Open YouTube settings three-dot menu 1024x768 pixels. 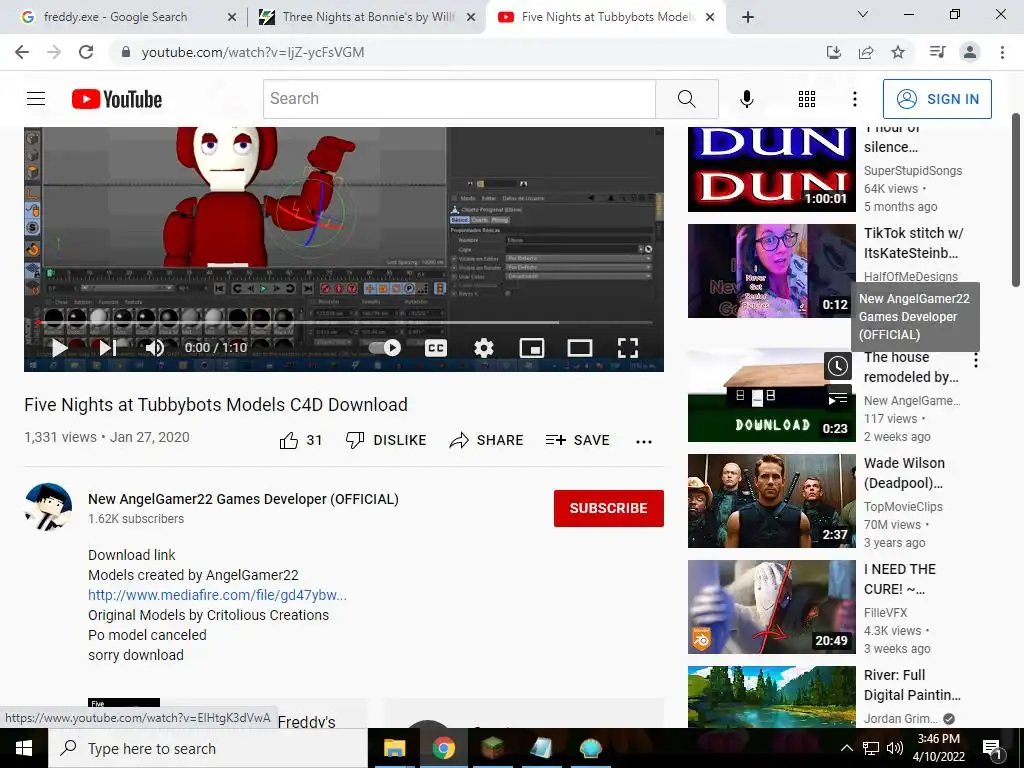point(854,99)
